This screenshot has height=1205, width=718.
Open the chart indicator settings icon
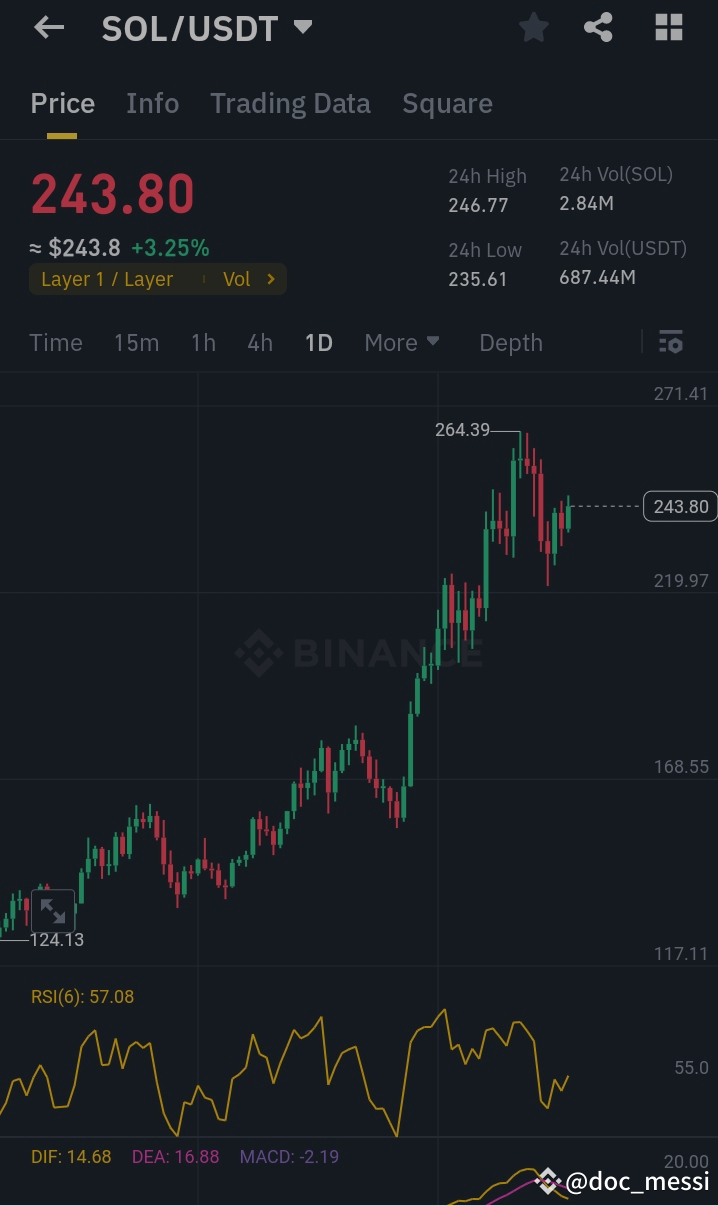670,342
